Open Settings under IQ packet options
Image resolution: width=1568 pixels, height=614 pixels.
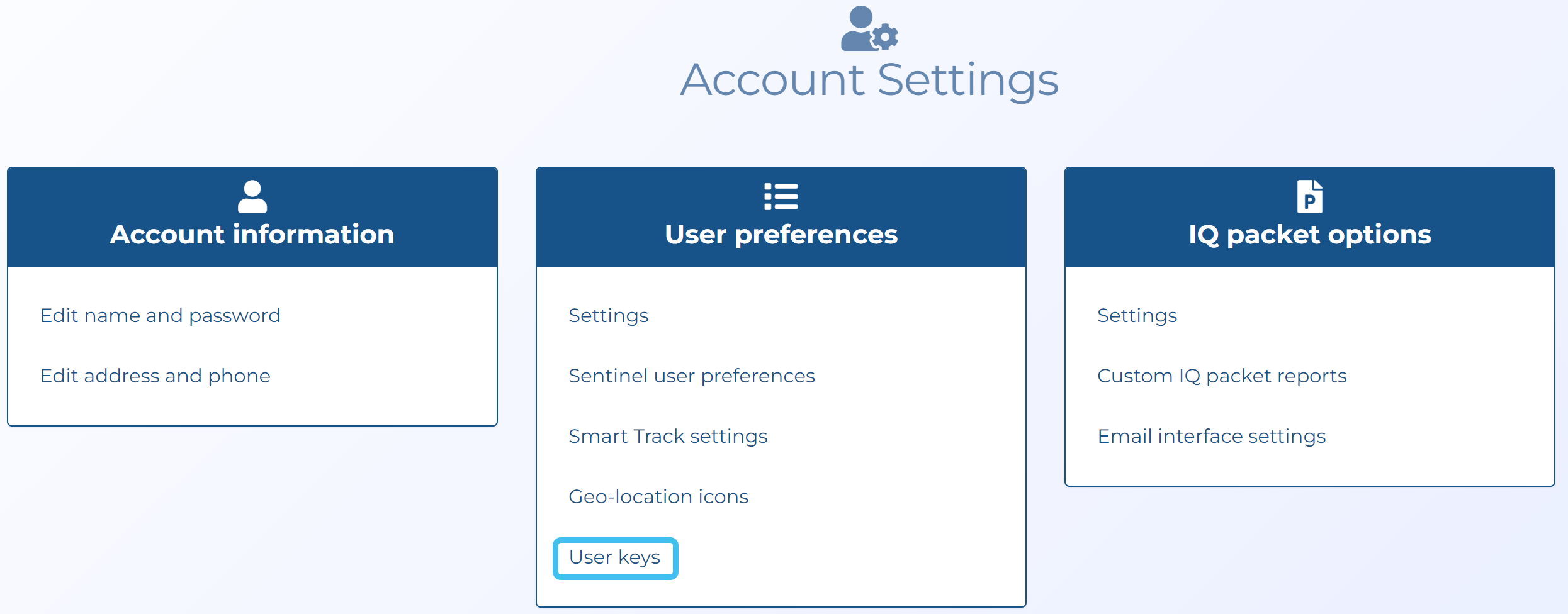(x=1137, y=315)
